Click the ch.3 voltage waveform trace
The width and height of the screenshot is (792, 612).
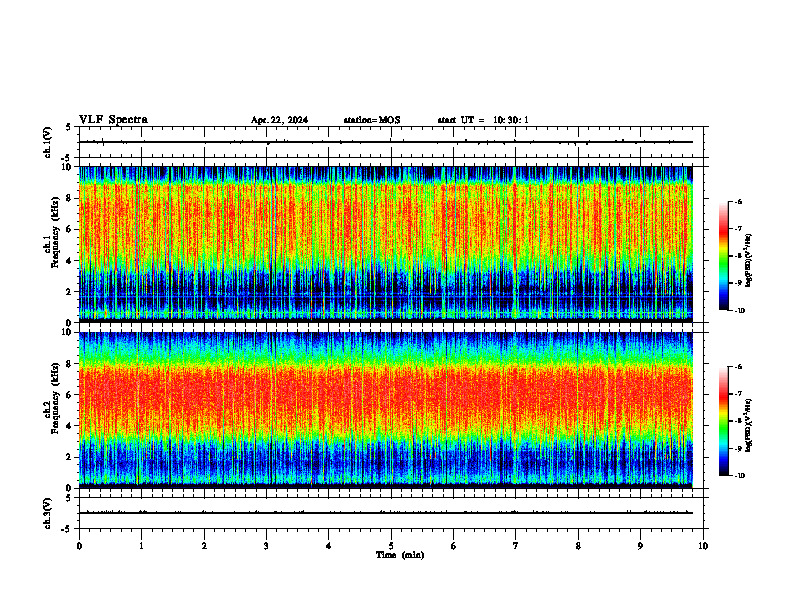[386, 513]
